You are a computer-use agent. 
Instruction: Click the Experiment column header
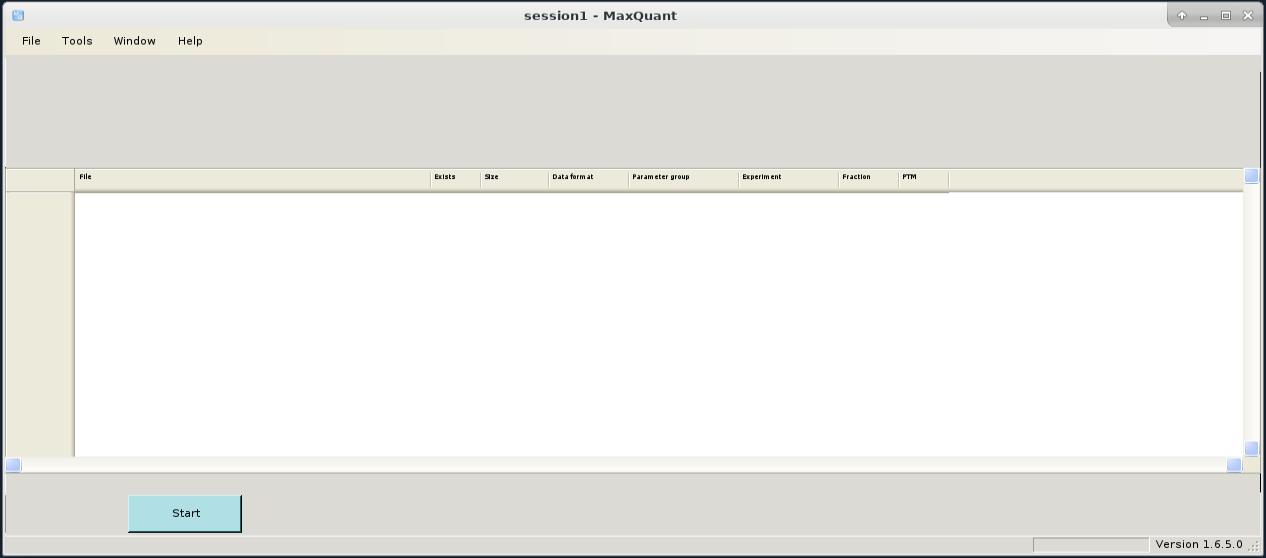788,178
